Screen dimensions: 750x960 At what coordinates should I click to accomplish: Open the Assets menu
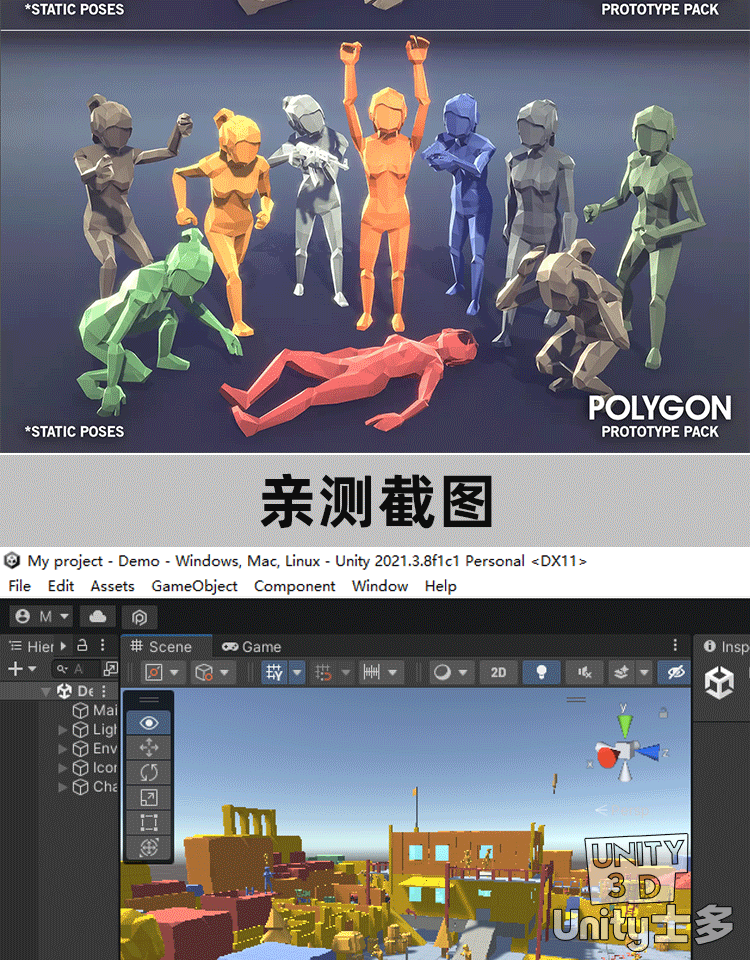click(112, 586)
